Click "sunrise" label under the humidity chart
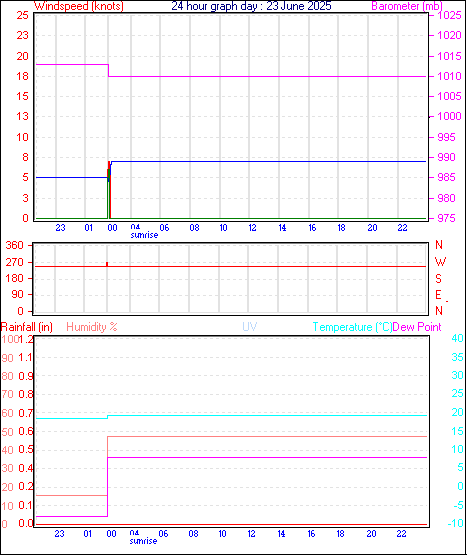The width and height of the screenshot is (467, 559). 143,541
